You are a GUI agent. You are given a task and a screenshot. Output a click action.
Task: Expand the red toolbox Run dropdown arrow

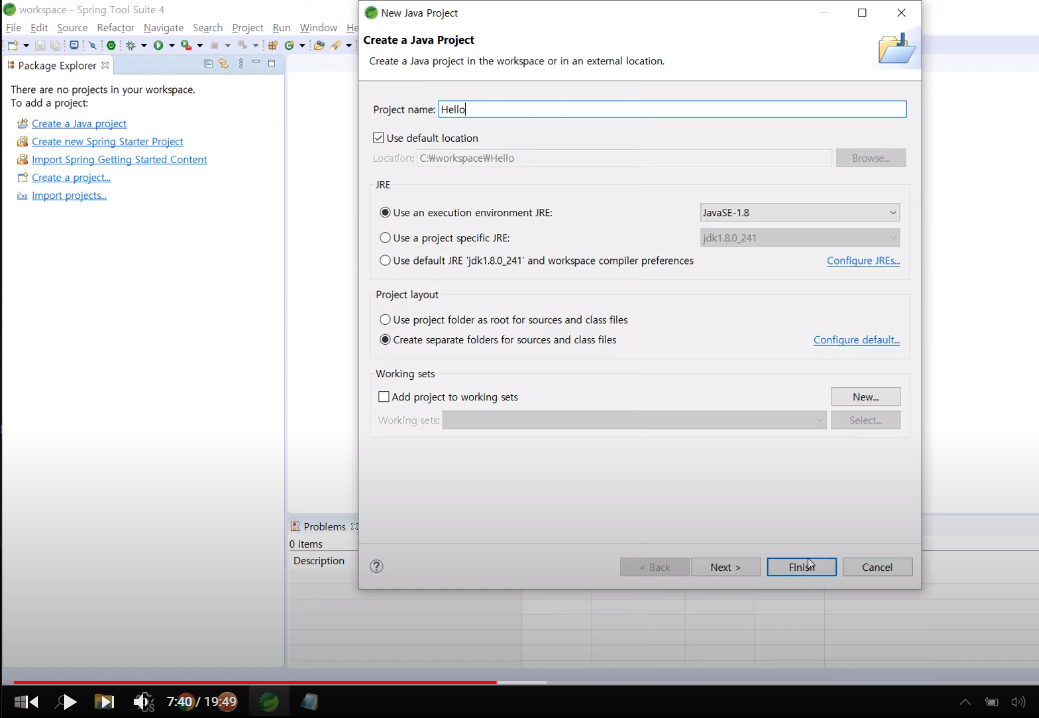click(x=199, y=46)
